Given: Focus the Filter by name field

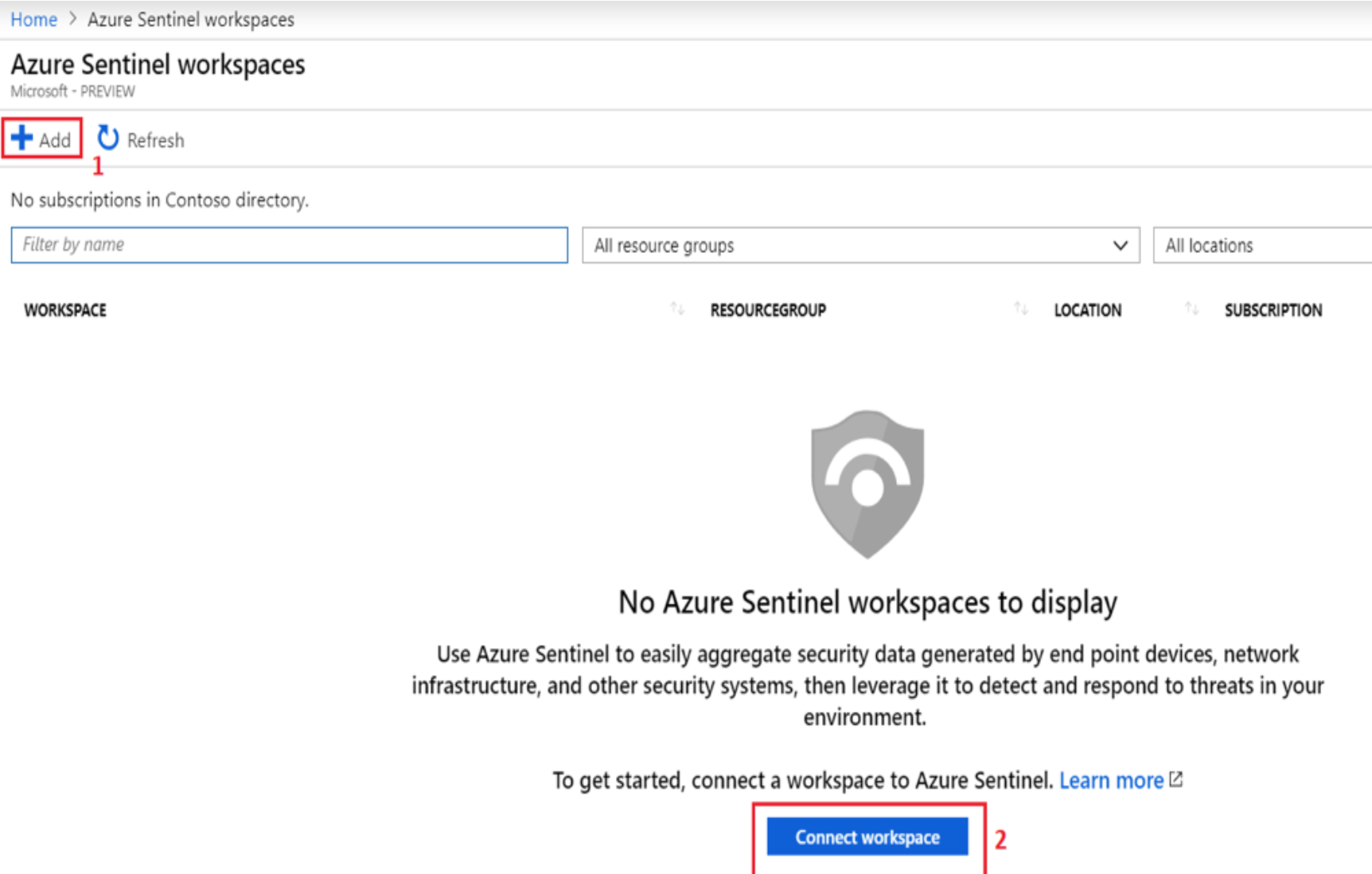Looking at the screenshot, I should pyautogui.click(x=290, y=245).
